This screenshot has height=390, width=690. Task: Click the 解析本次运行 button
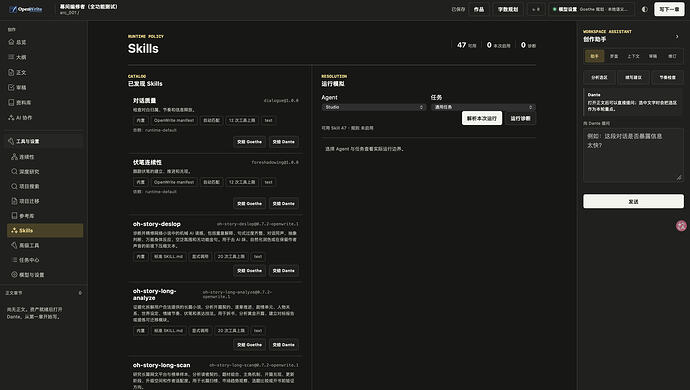[x=482, y=118]
